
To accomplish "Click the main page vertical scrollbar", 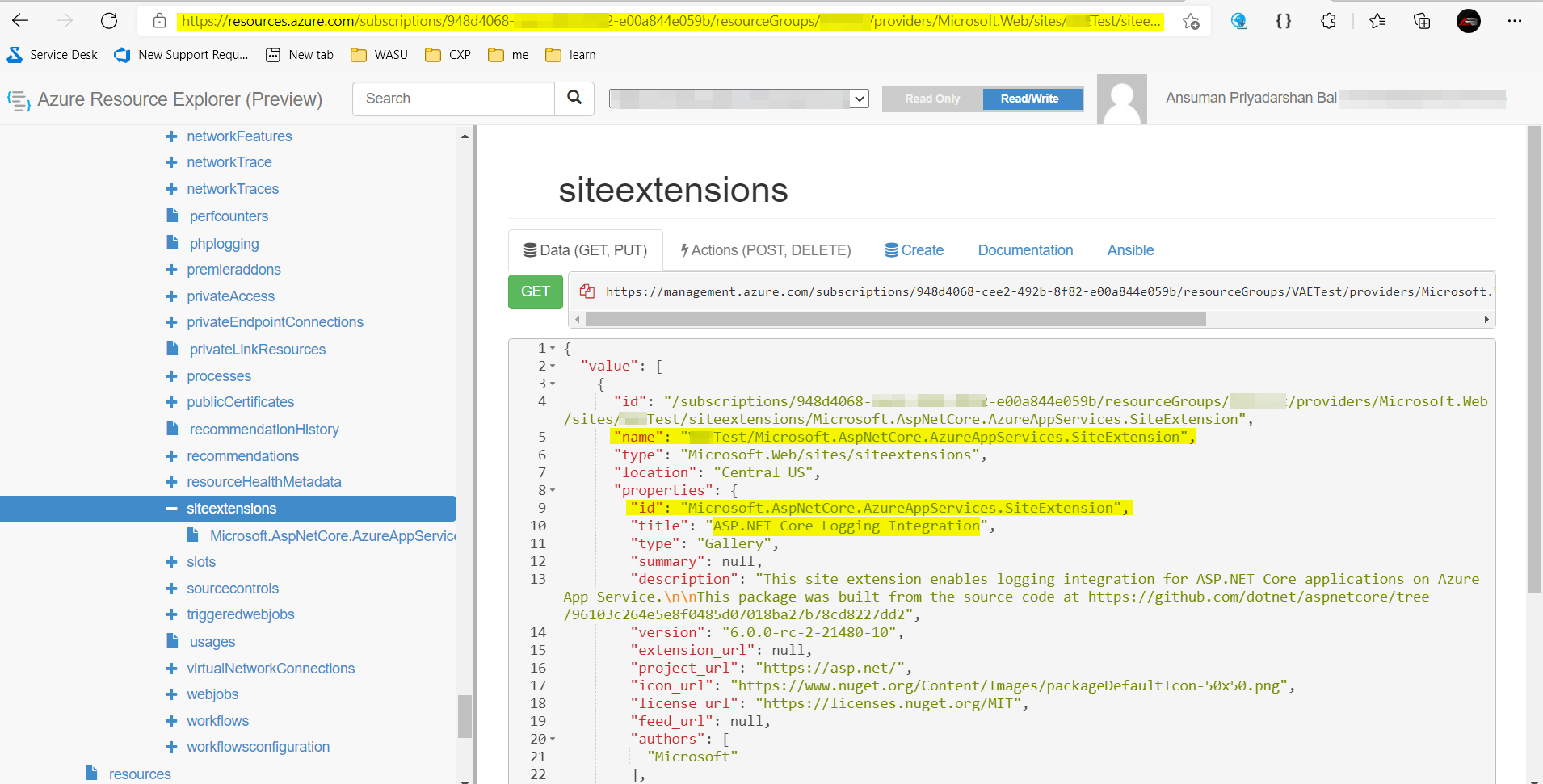I will point(1535,359).
